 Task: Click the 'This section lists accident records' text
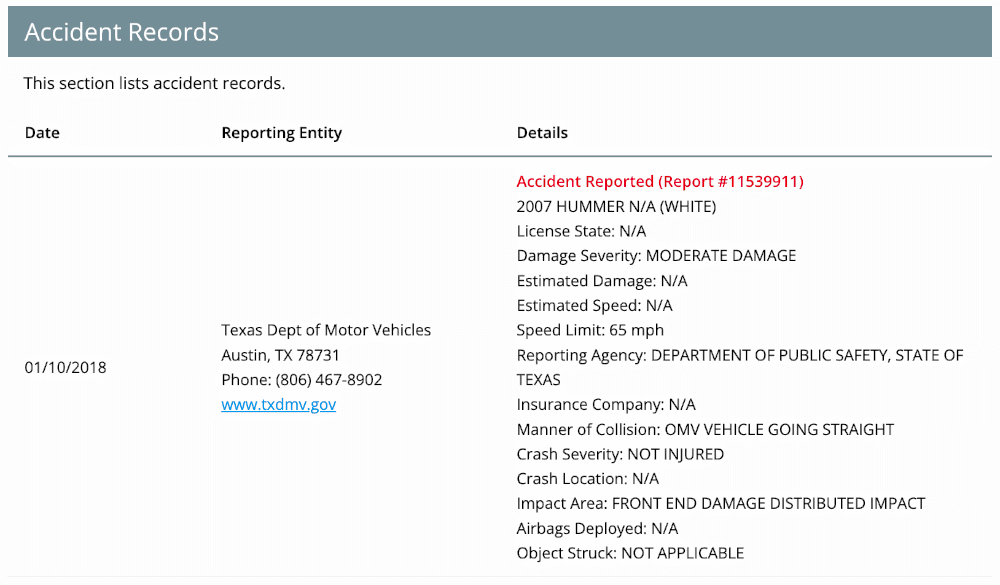[154, 84]
